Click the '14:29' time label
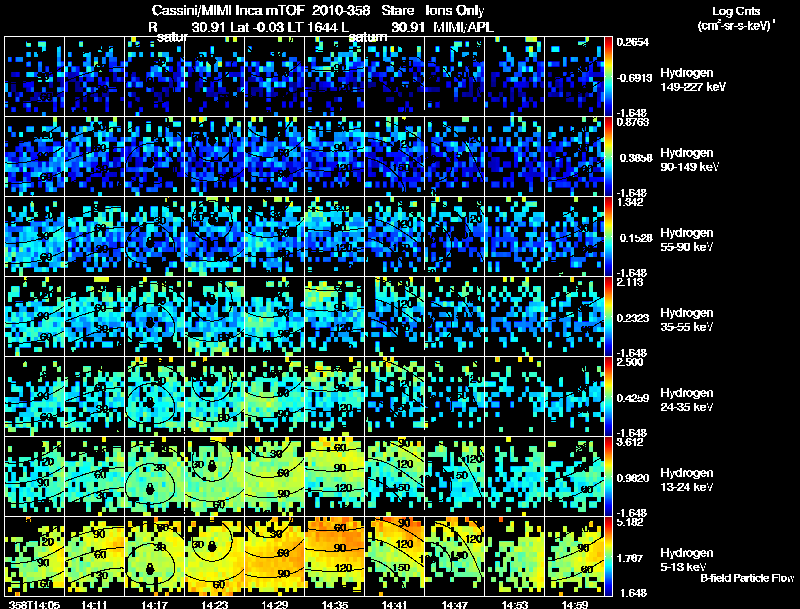The height and width of the screenshot is (609, 800). click(274, 604)
